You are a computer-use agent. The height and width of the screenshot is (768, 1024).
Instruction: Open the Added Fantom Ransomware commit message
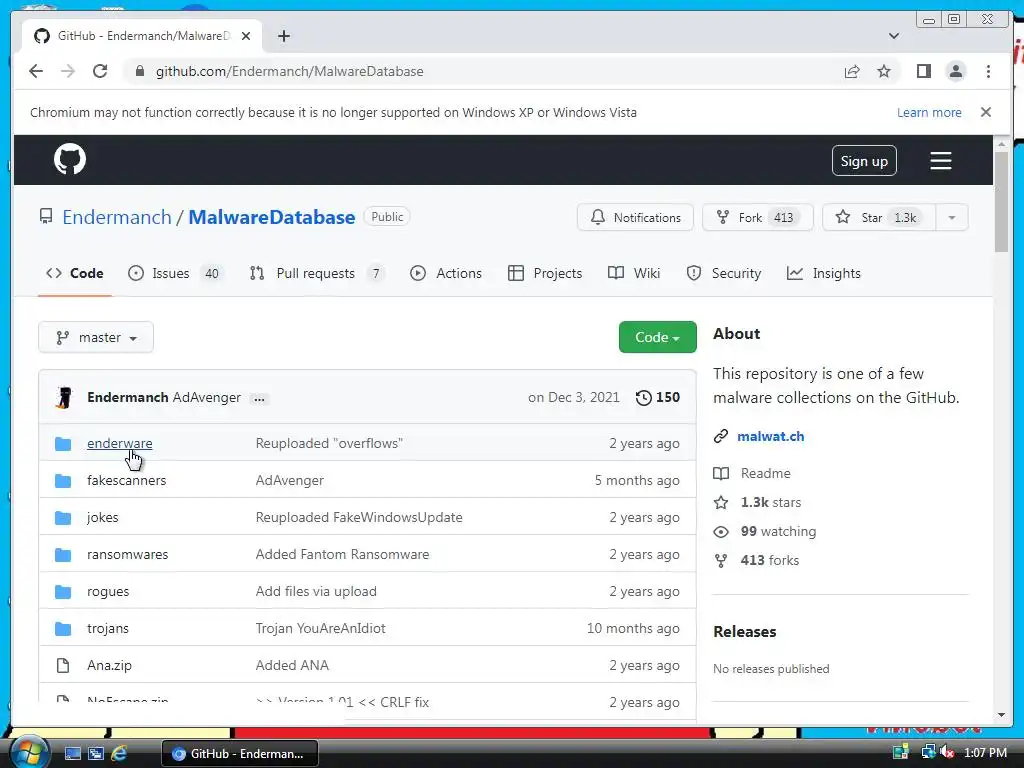point(342,554)
